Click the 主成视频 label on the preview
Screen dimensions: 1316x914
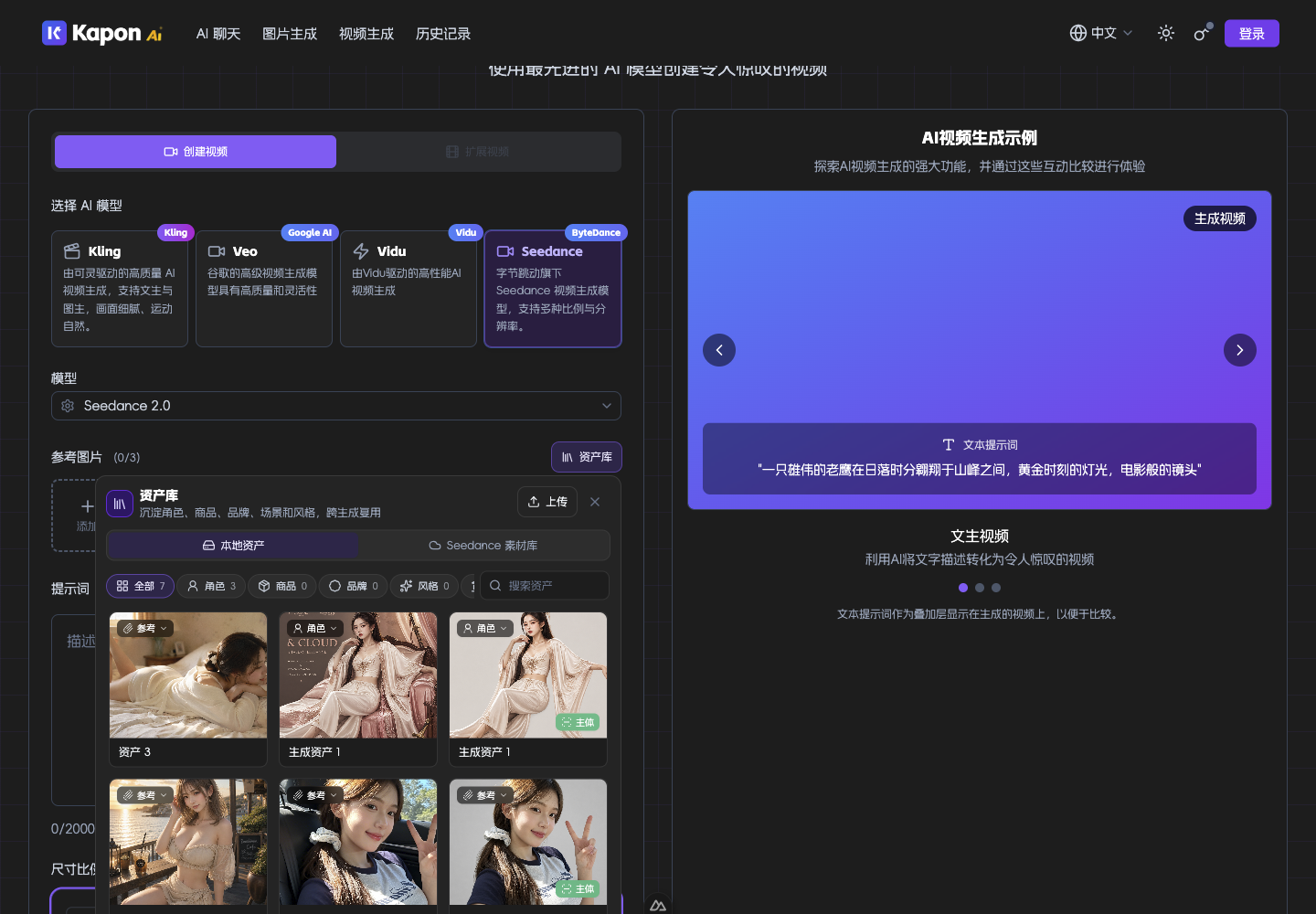pos(1220,218)
